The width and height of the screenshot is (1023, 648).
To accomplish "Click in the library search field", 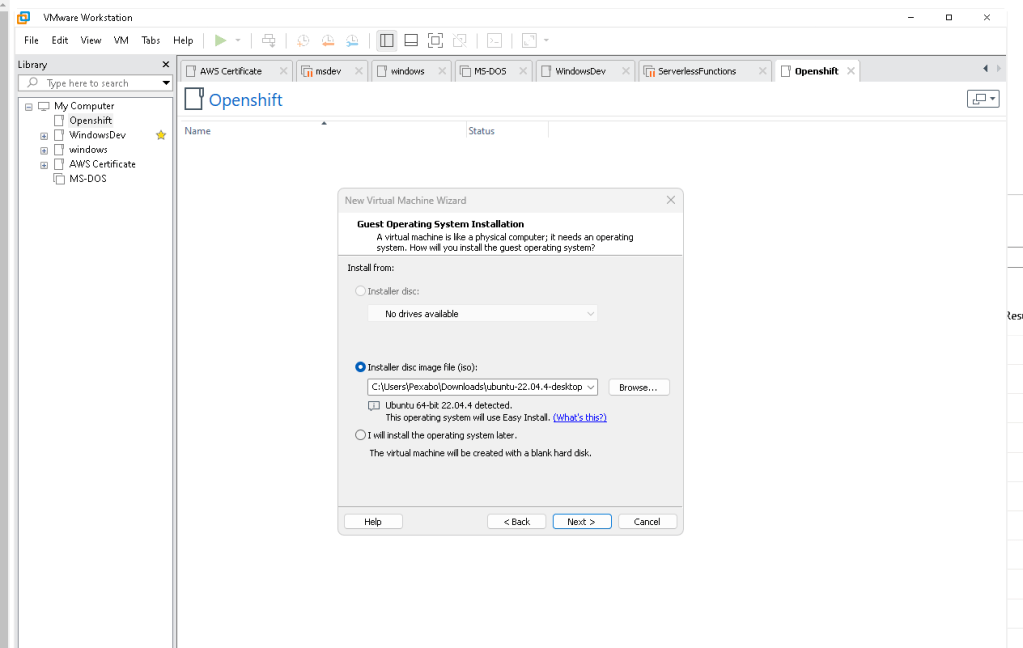I will coord(95,83).
